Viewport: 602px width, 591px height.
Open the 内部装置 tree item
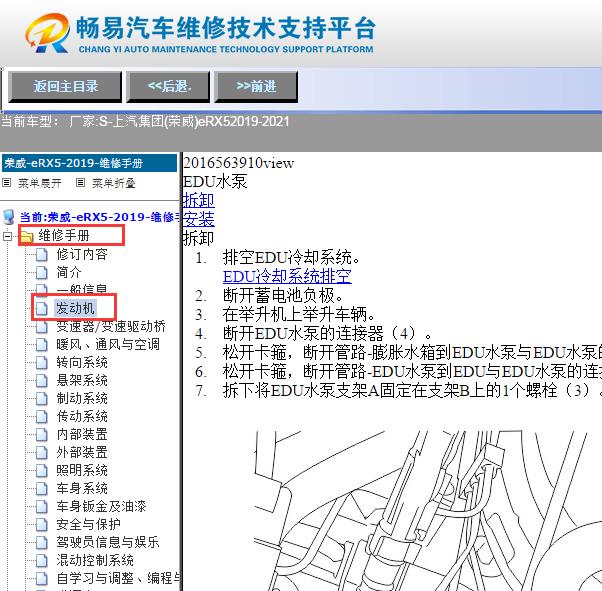point(82,435)
